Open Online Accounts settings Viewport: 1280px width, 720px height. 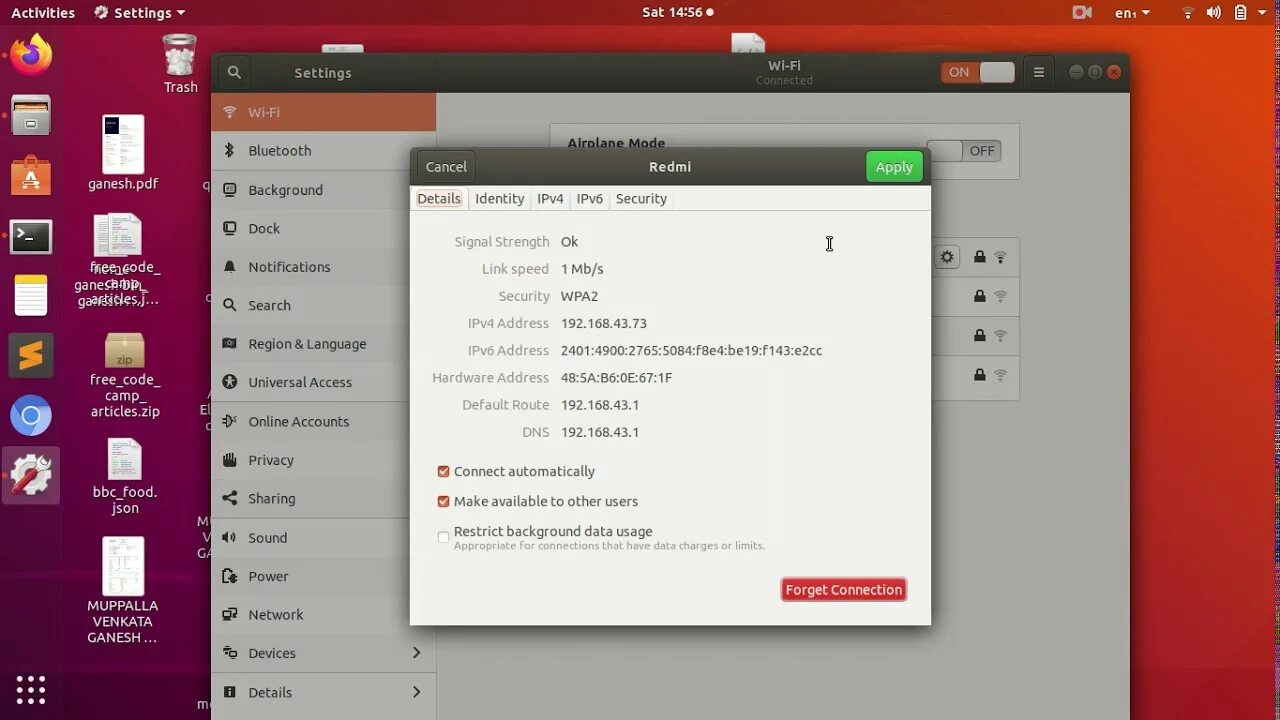(x=323, y=421)
